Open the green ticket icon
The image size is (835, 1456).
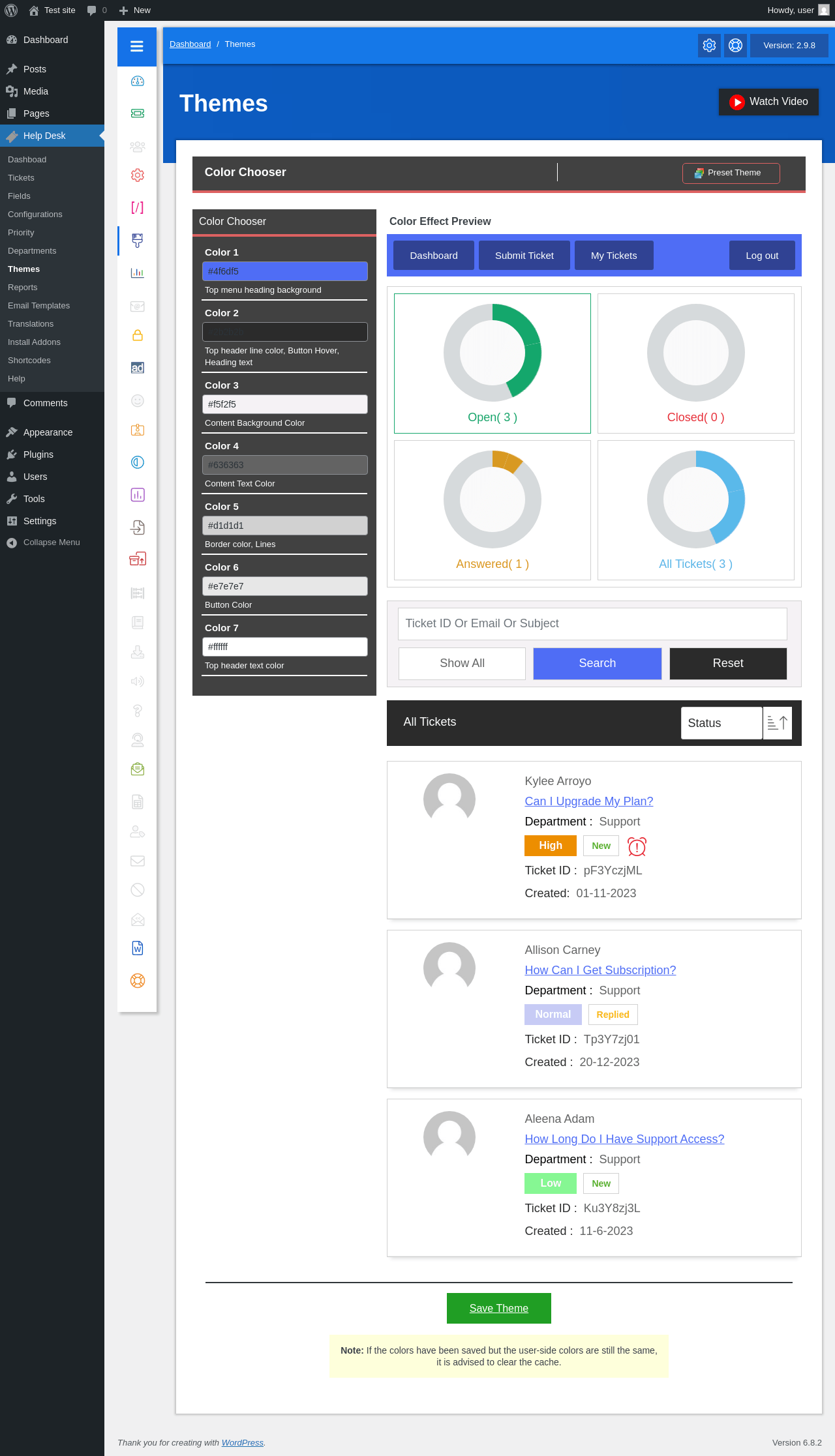tap(138, 113)
